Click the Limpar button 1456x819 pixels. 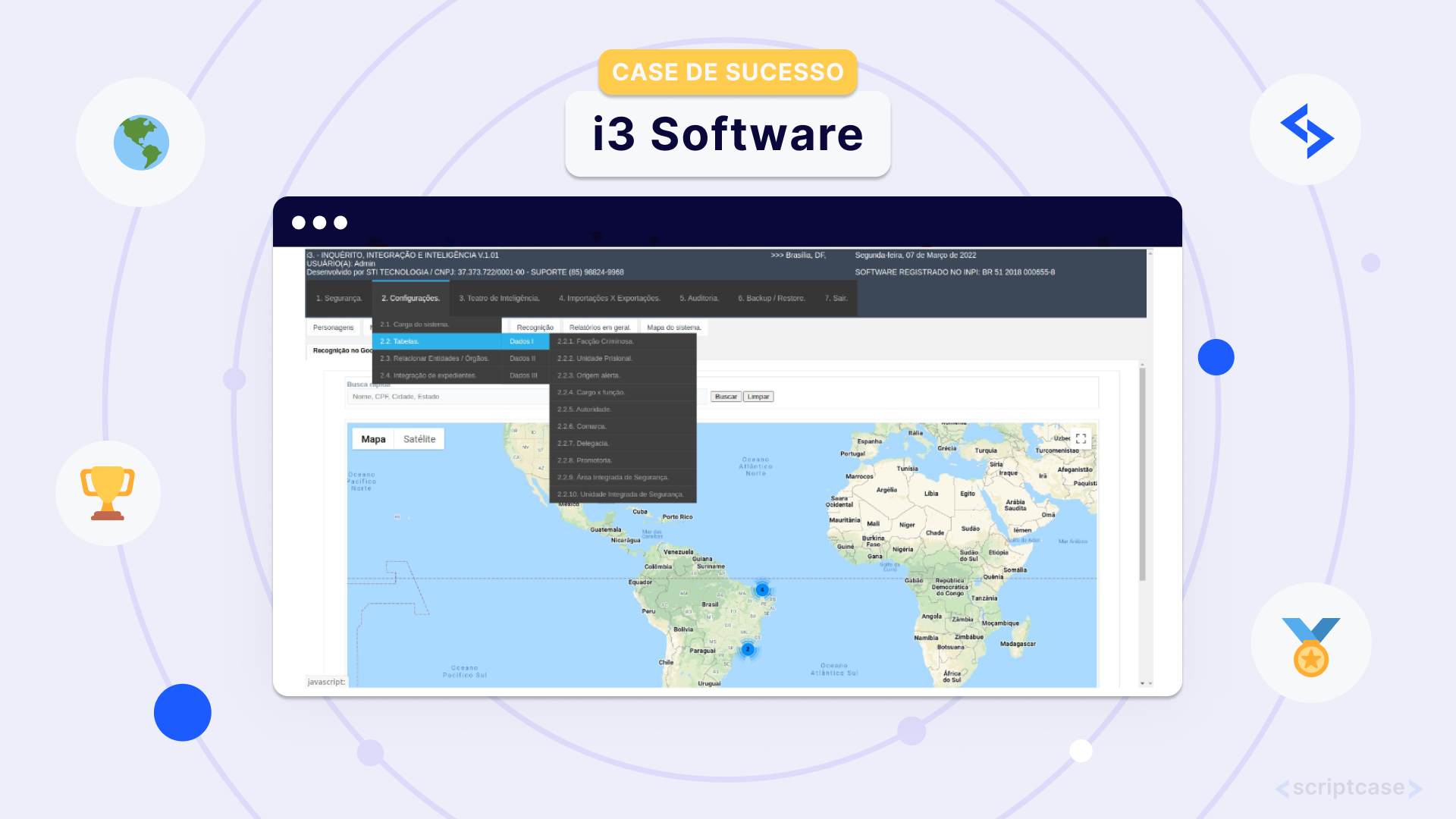758,397
